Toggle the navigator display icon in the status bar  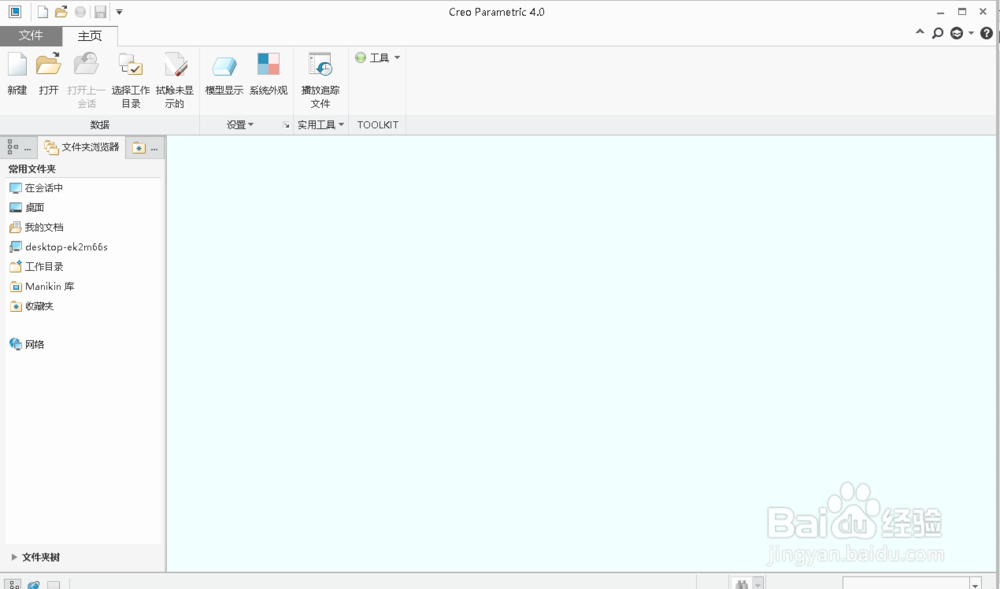(13, 584)
